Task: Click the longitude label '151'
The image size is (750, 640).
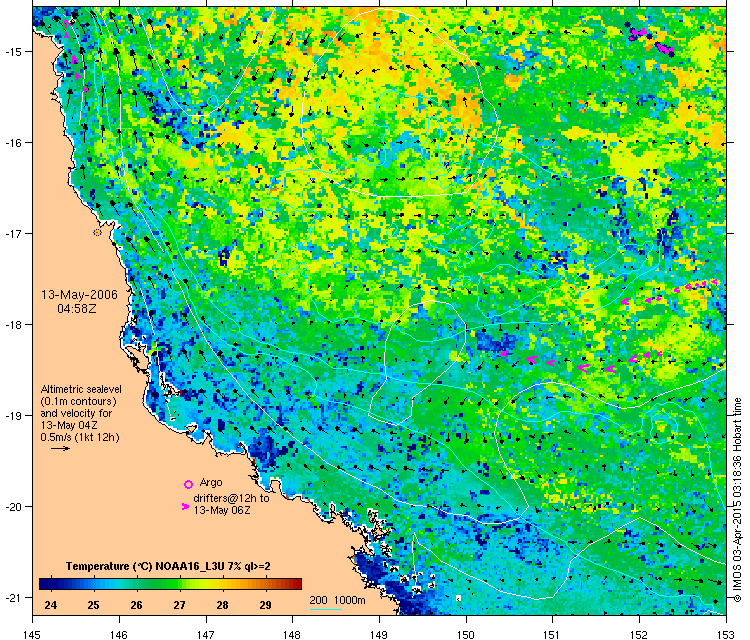Action: click(x=552, y=634)
